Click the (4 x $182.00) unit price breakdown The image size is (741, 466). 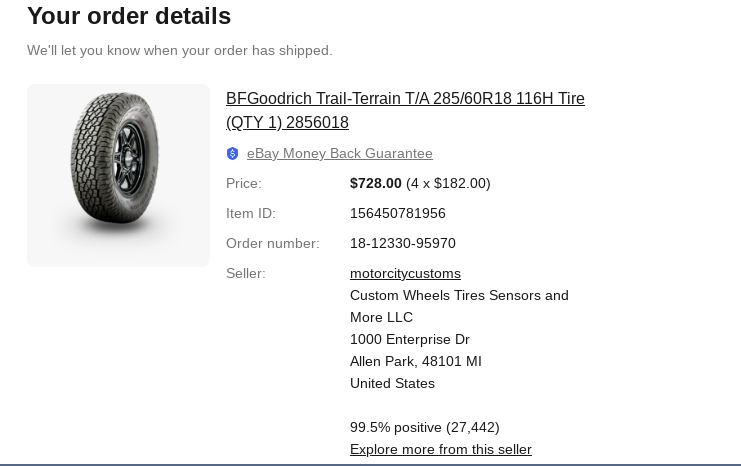coord(448,183)
